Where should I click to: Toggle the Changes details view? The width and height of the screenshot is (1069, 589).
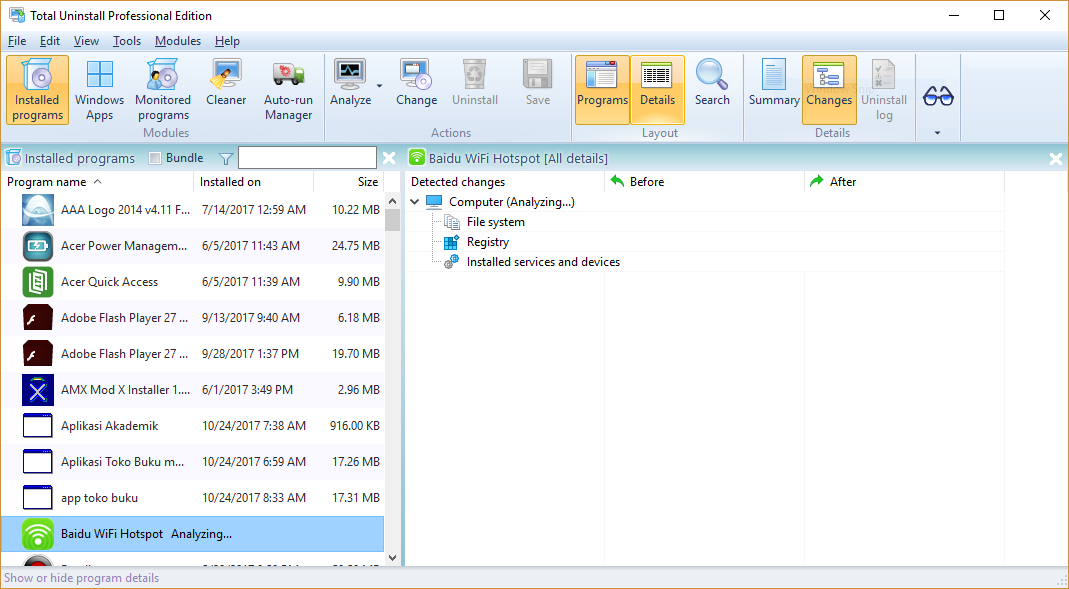829,90
